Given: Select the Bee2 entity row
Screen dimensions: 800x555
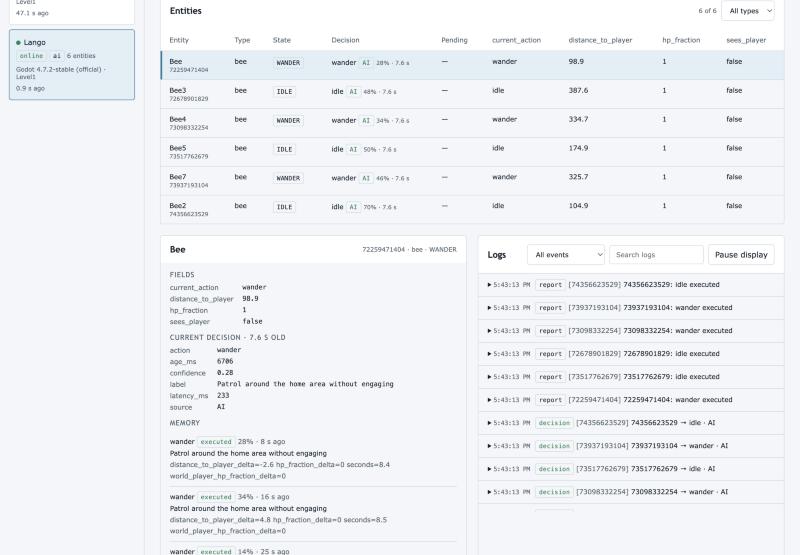Looking at the screenshot, I should point(472,209).
